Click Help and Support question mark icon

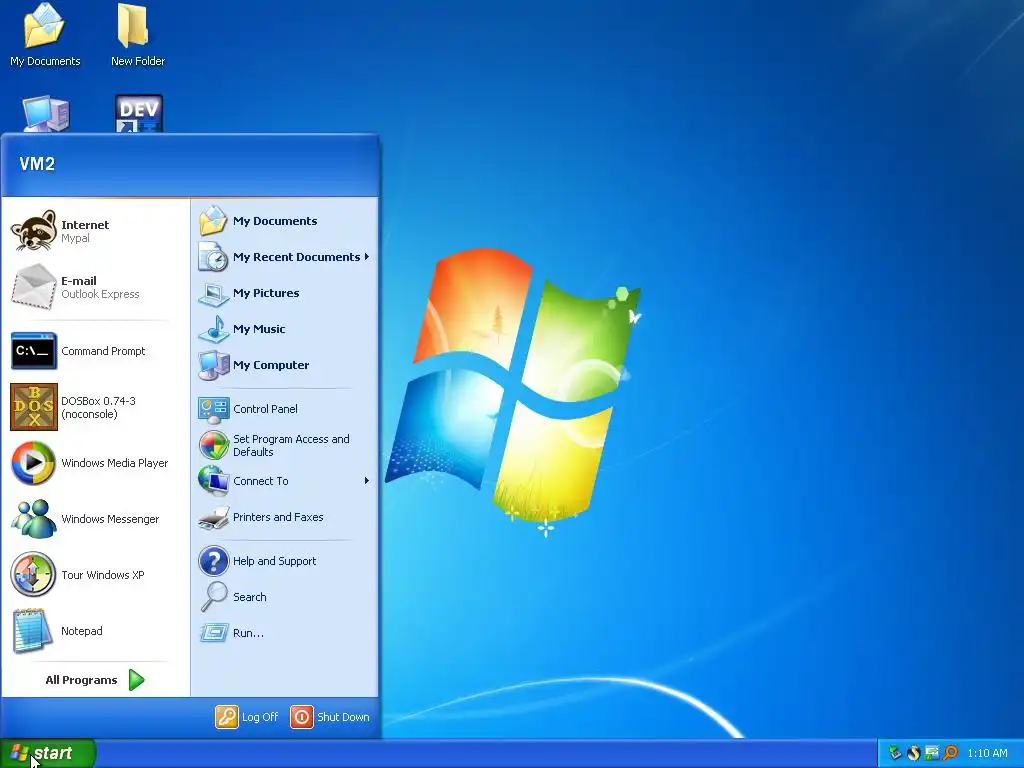214,561
